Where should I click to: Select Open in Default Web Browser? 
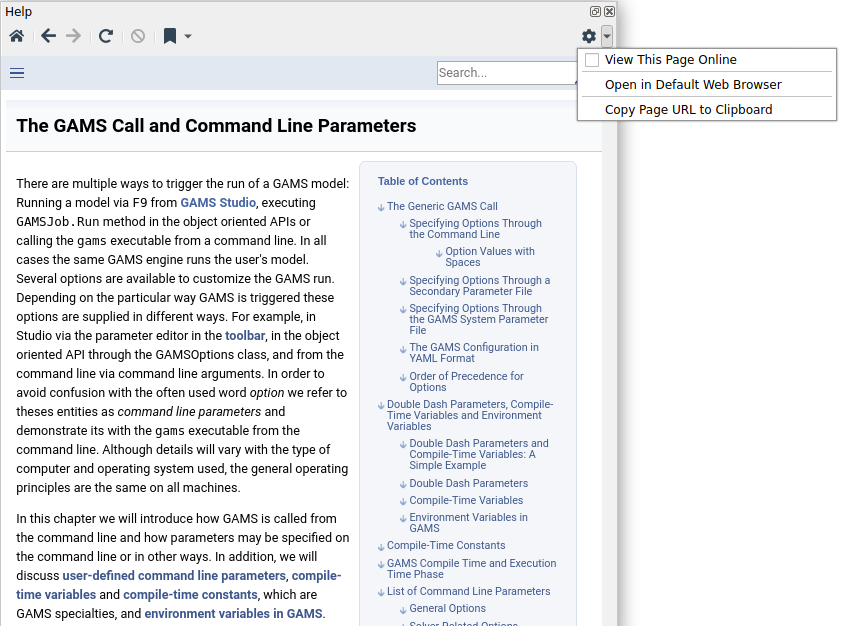pos(693,85)
